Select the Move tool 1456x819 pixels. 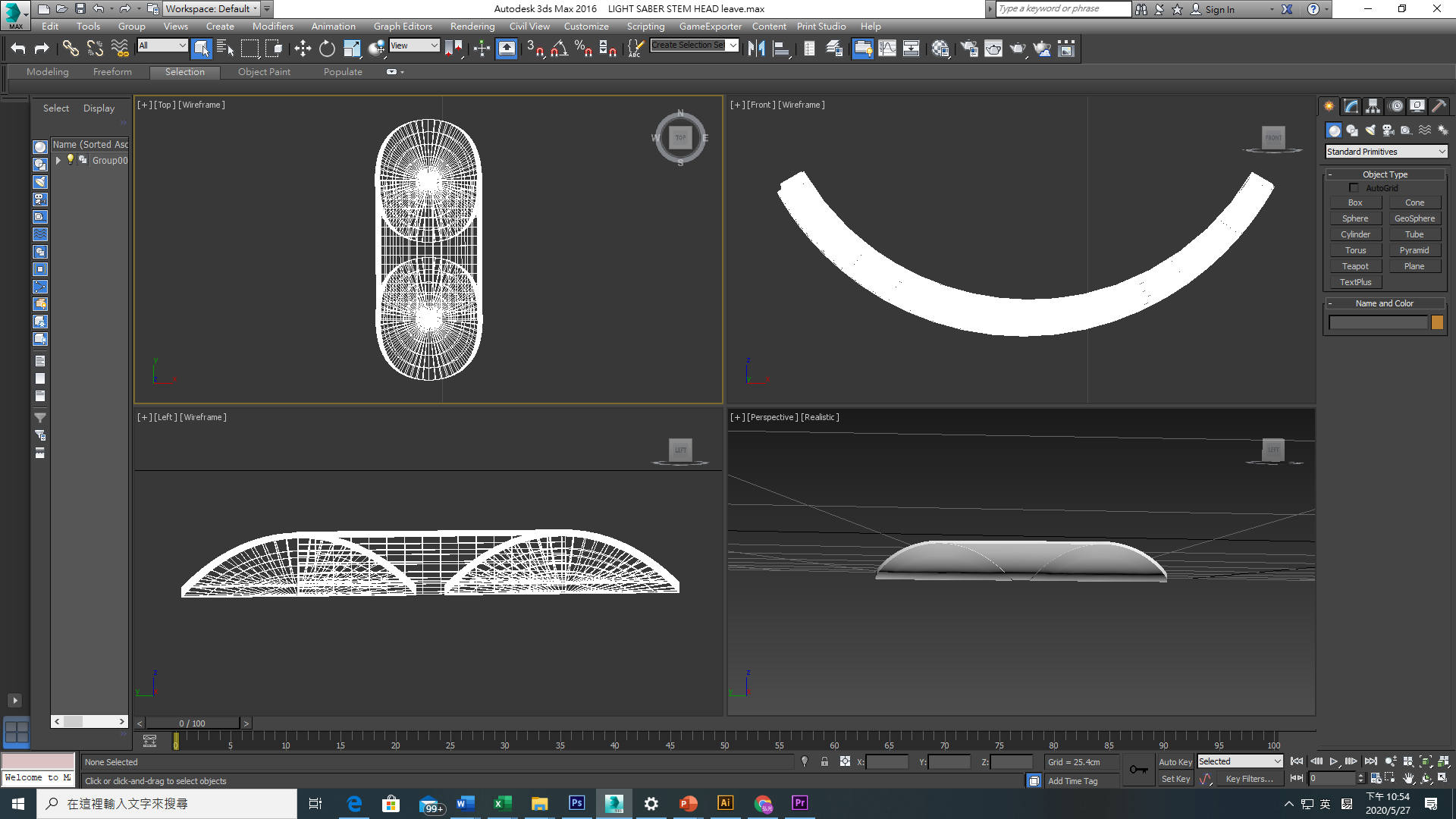point(303,49)
